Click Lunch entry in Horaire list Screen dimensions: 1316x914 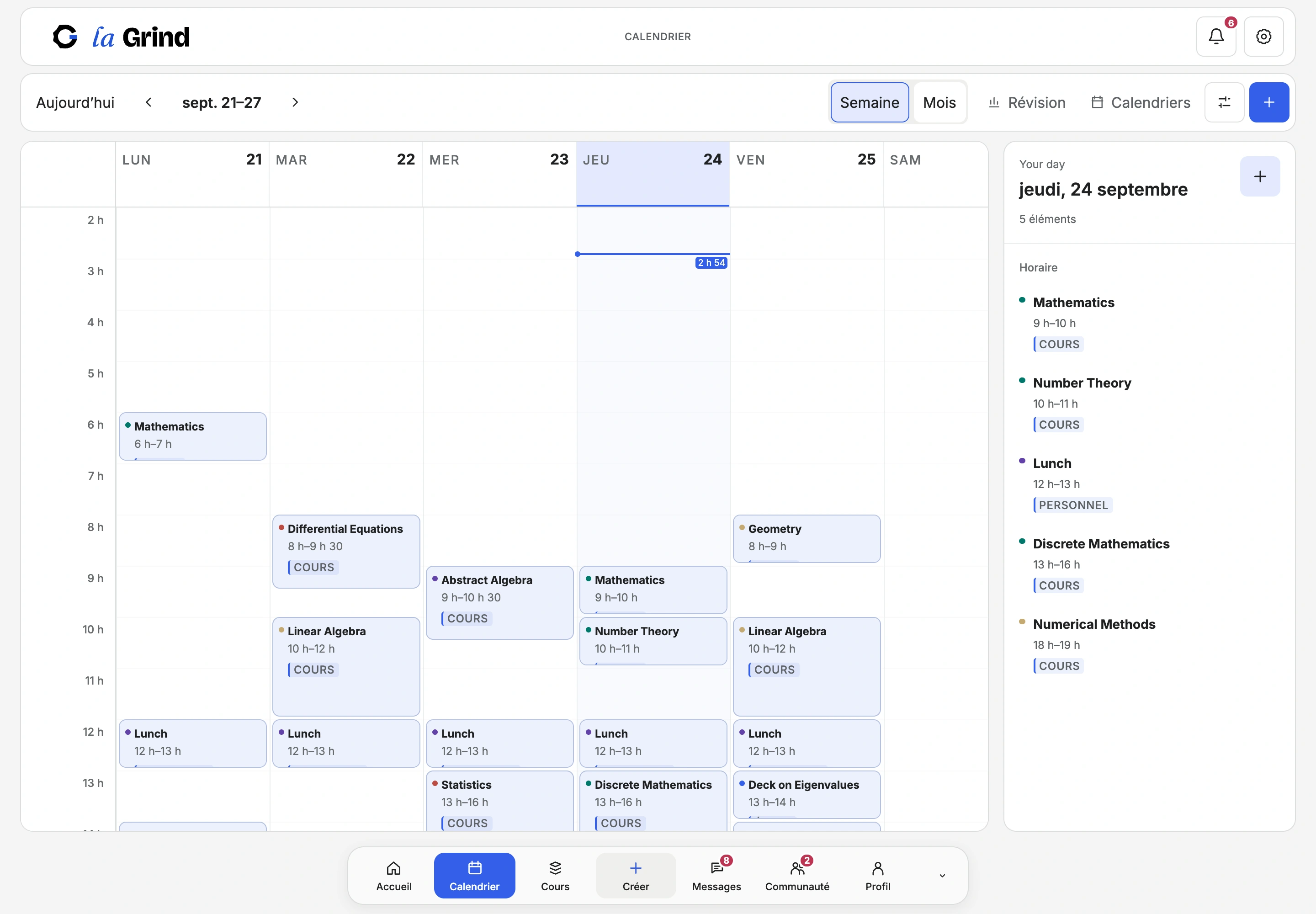click(x=1051, y=463)
